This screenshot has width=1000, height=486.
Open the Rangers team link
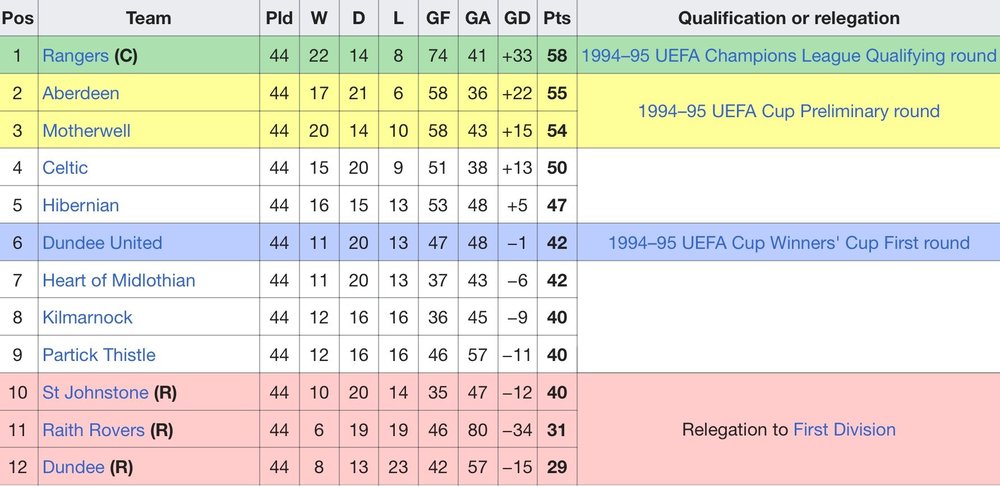coord(76,56)
